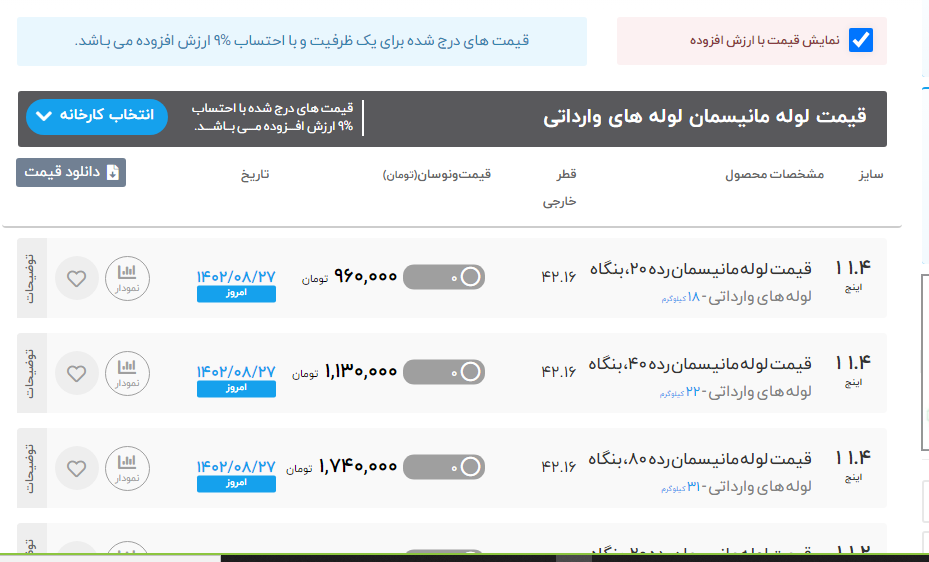
Task: Open قیمت لوله مانیسمان رده ۲۰ link
Action: tap(701, 268)
